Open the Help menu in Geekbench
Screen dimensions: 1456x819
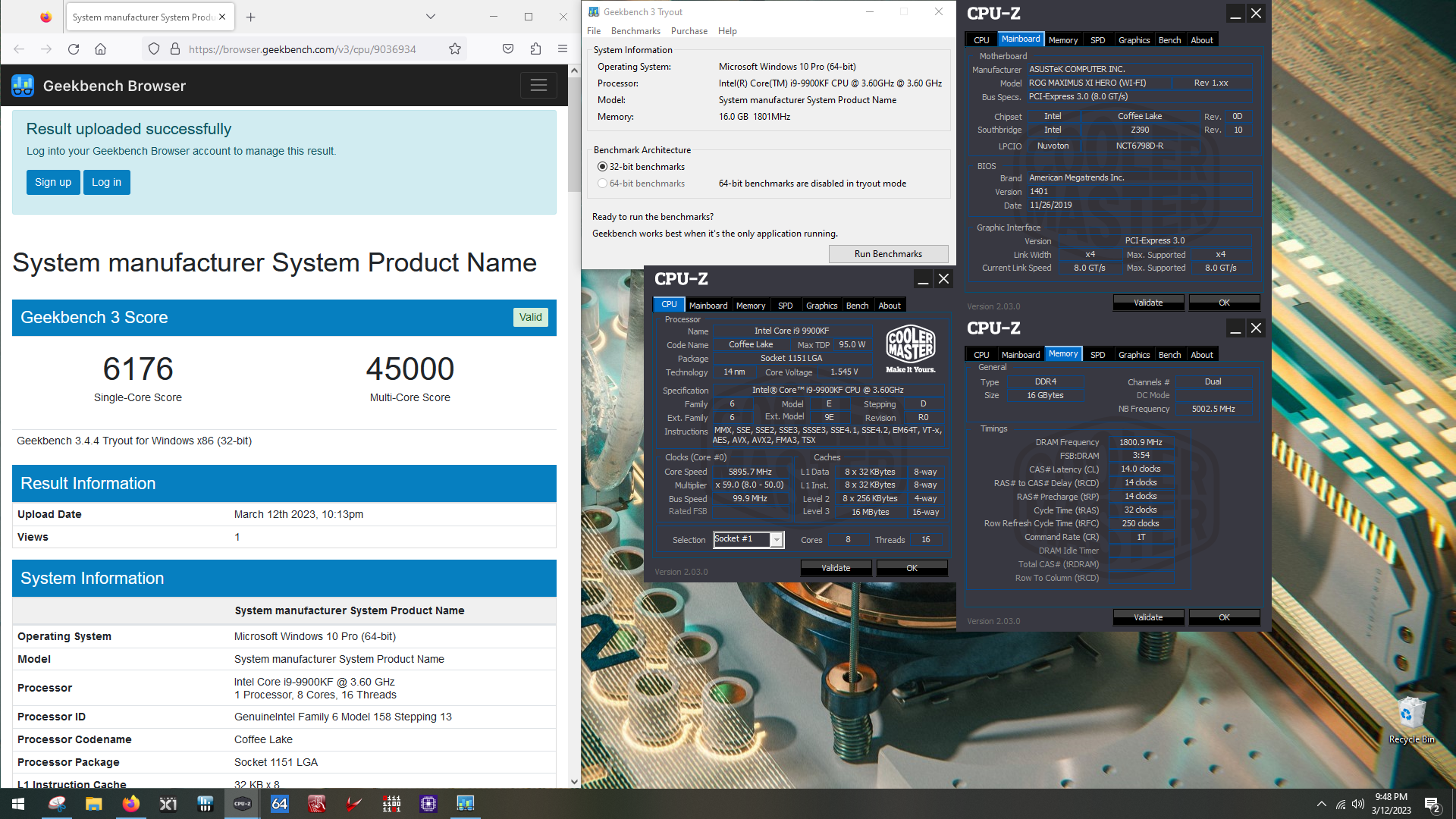pyautogui.click(x=727, y=31)
